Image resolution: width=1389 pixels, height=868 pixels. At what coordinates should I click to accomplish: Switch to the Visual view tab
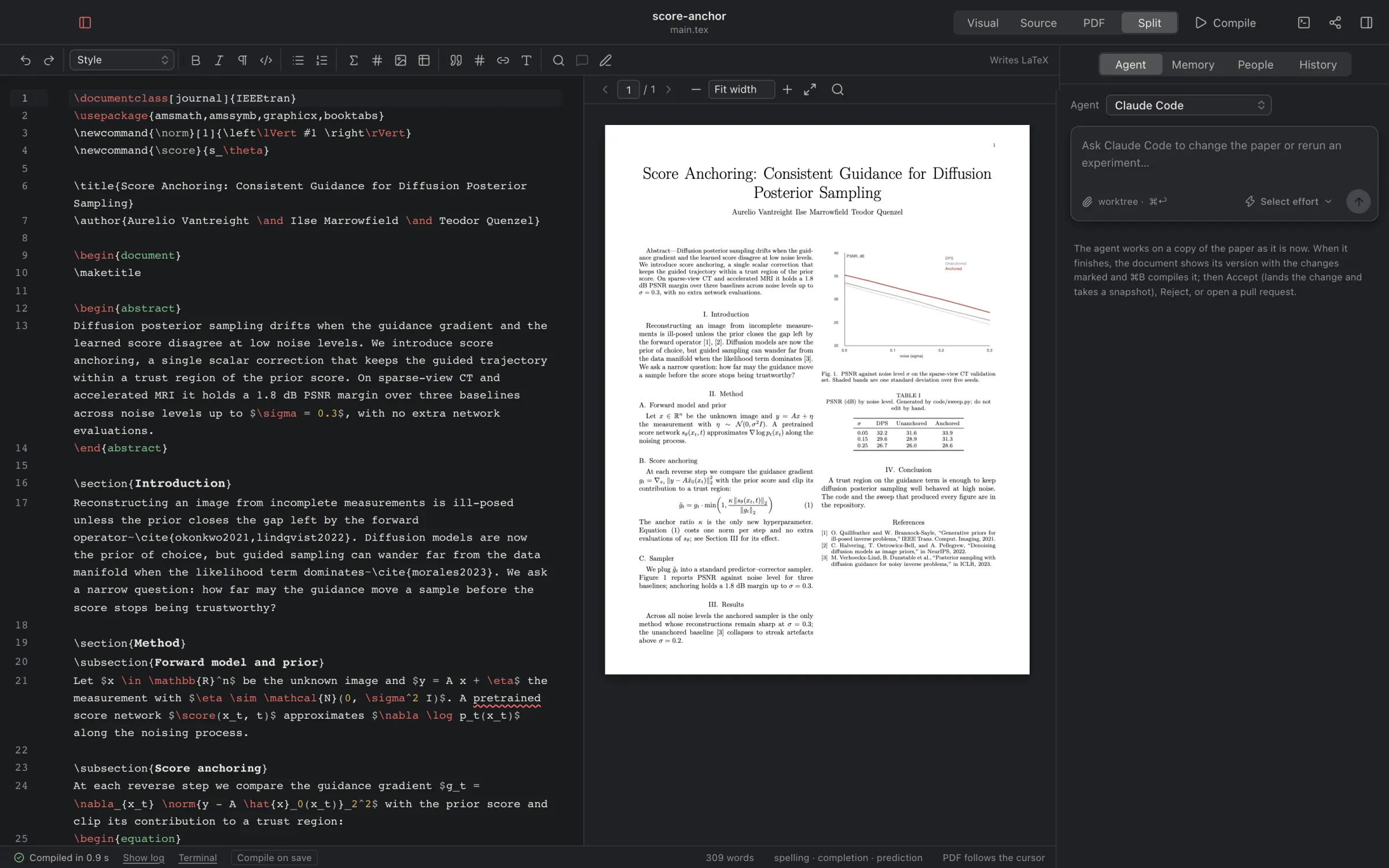[983, 23]
